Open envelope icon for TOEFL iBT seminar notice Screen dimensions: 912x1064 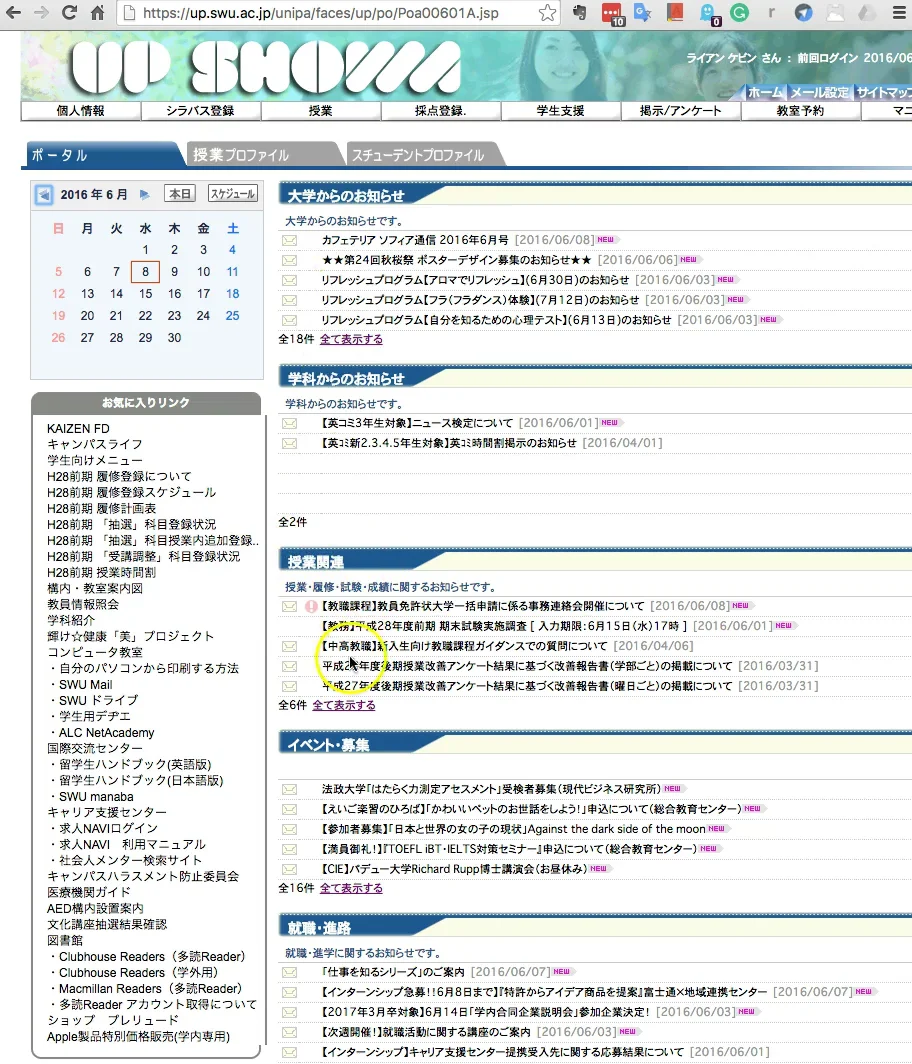[x=290, y=849]
